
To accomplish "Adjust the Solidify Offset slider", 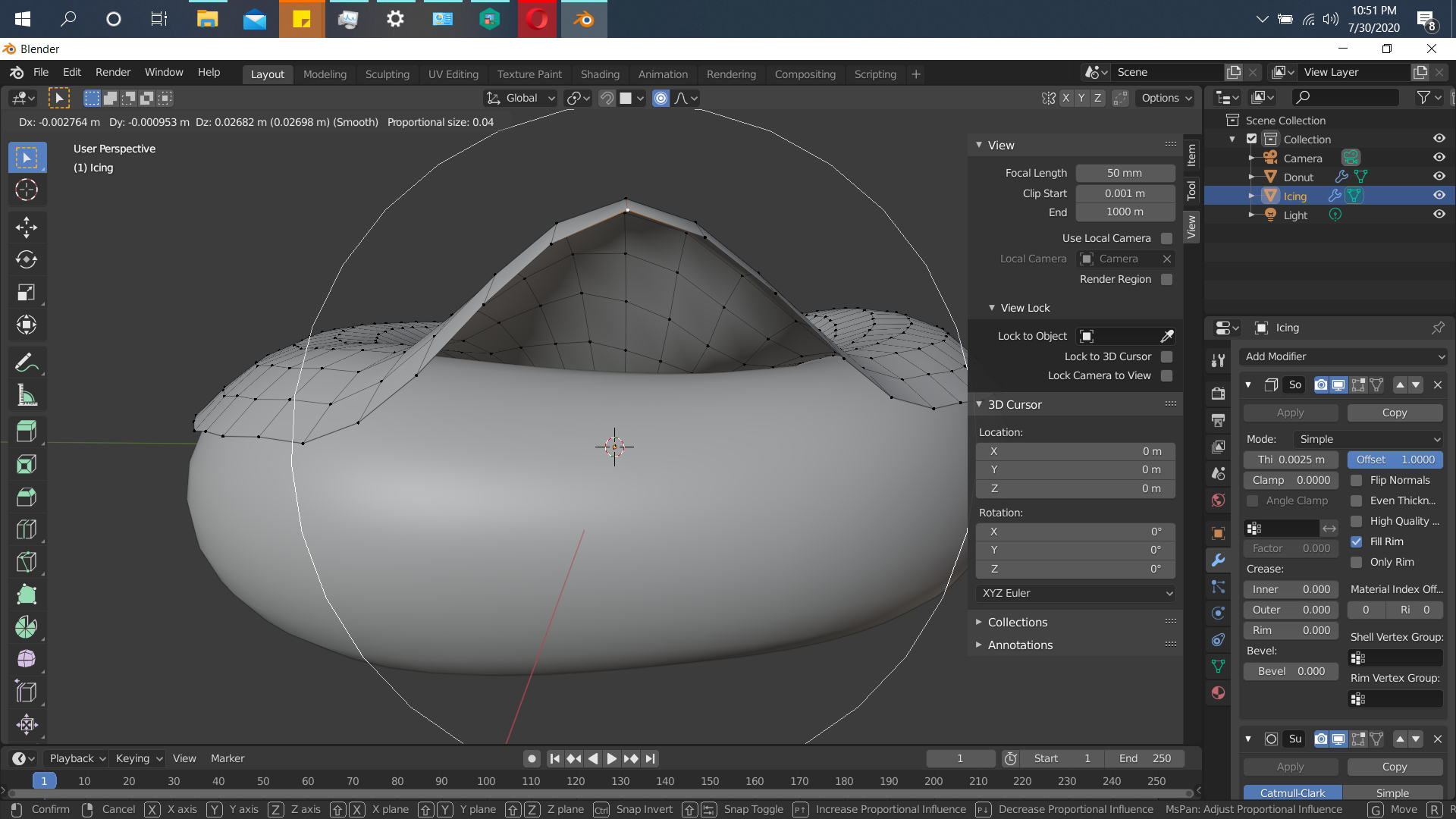I will click(x=1395, y=460).
